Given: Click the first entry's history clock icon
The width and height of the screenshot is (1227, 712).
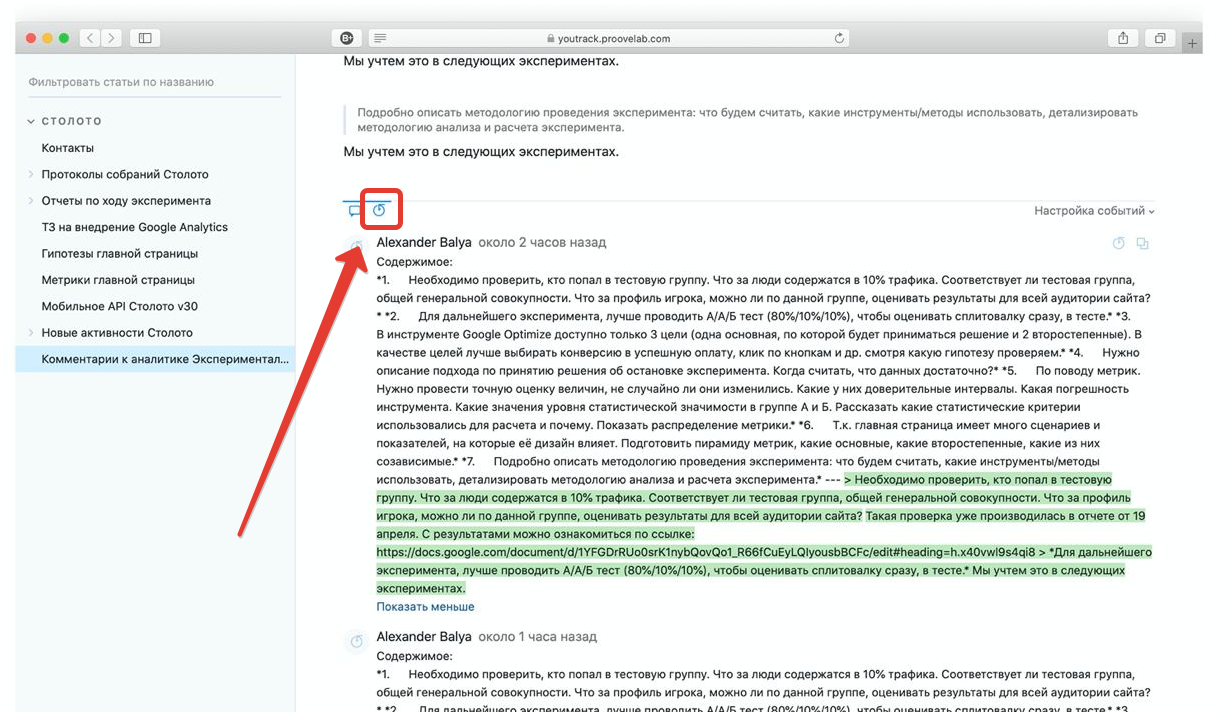Looking at the screenshot, I should pos(1119,243).
